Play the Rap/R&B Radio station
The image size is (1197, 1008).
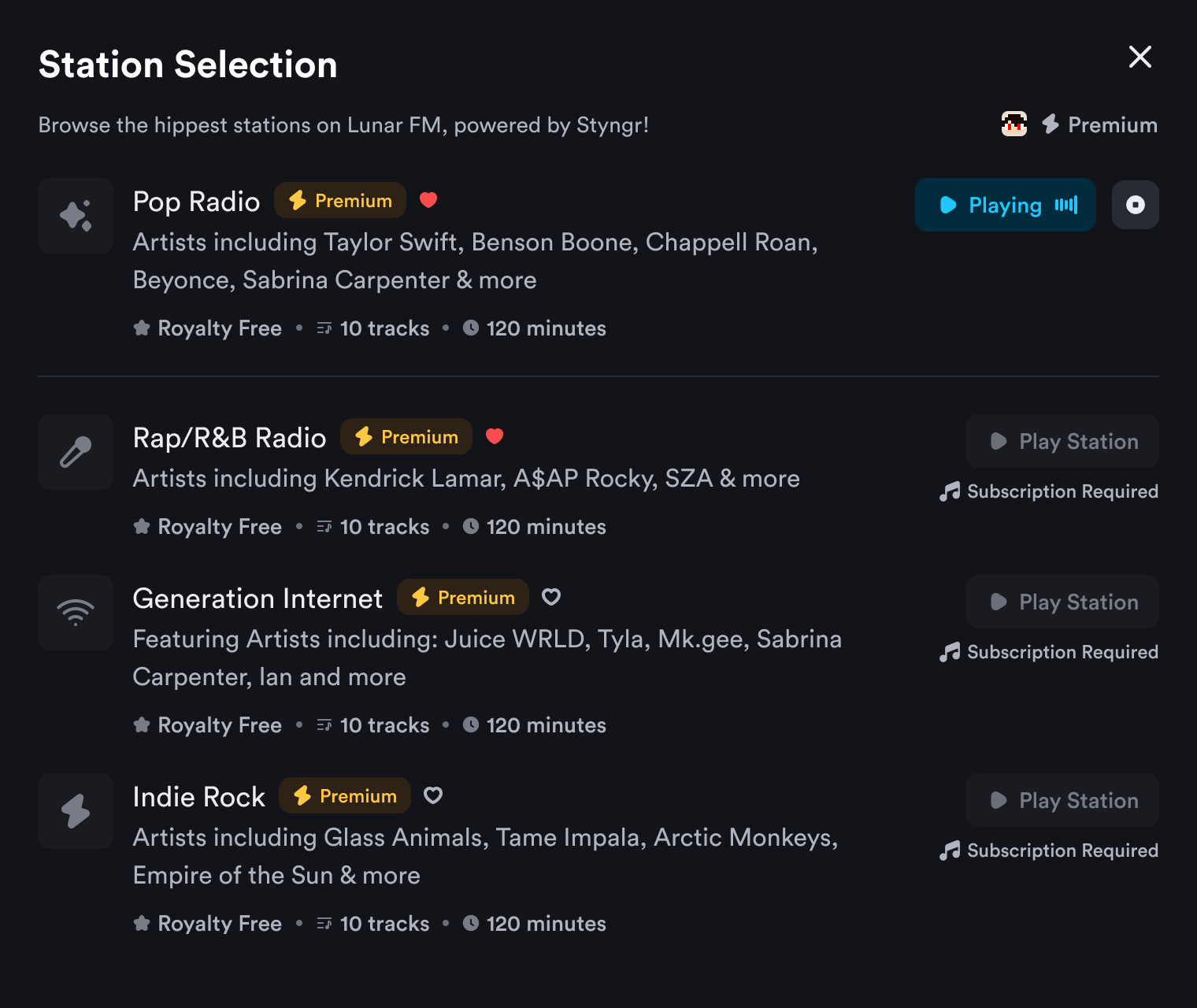point(1062,441)
